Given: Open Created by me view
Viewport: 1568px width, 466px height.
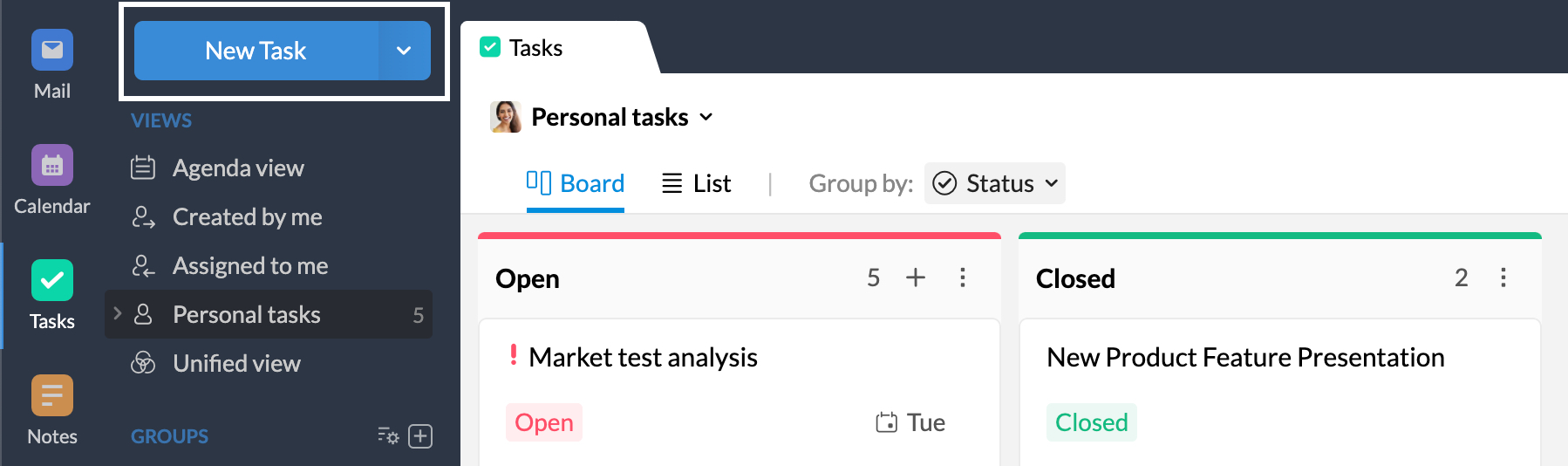Looking at the screenshot, I should click(247, 216).
